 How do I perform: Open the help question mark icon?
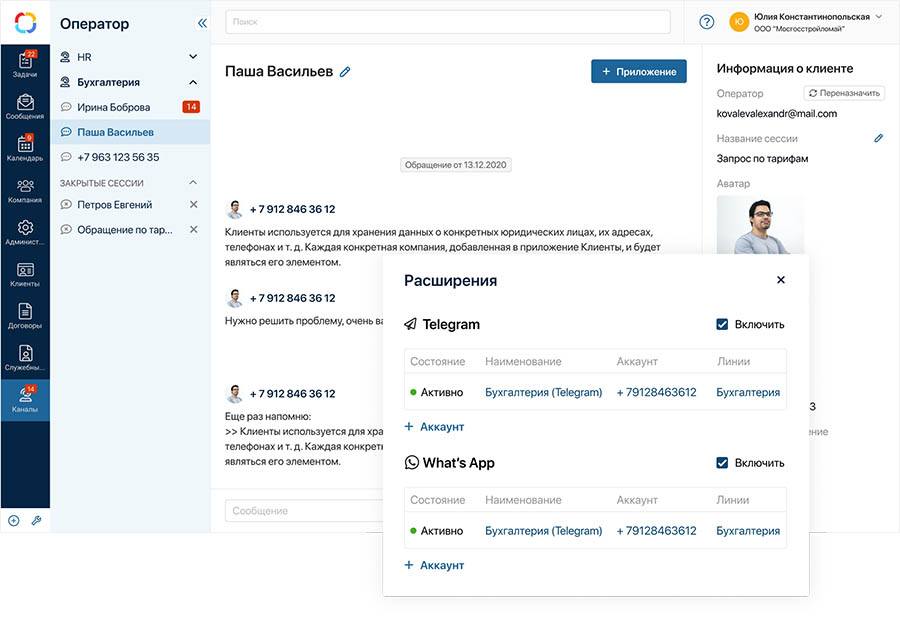707,22
